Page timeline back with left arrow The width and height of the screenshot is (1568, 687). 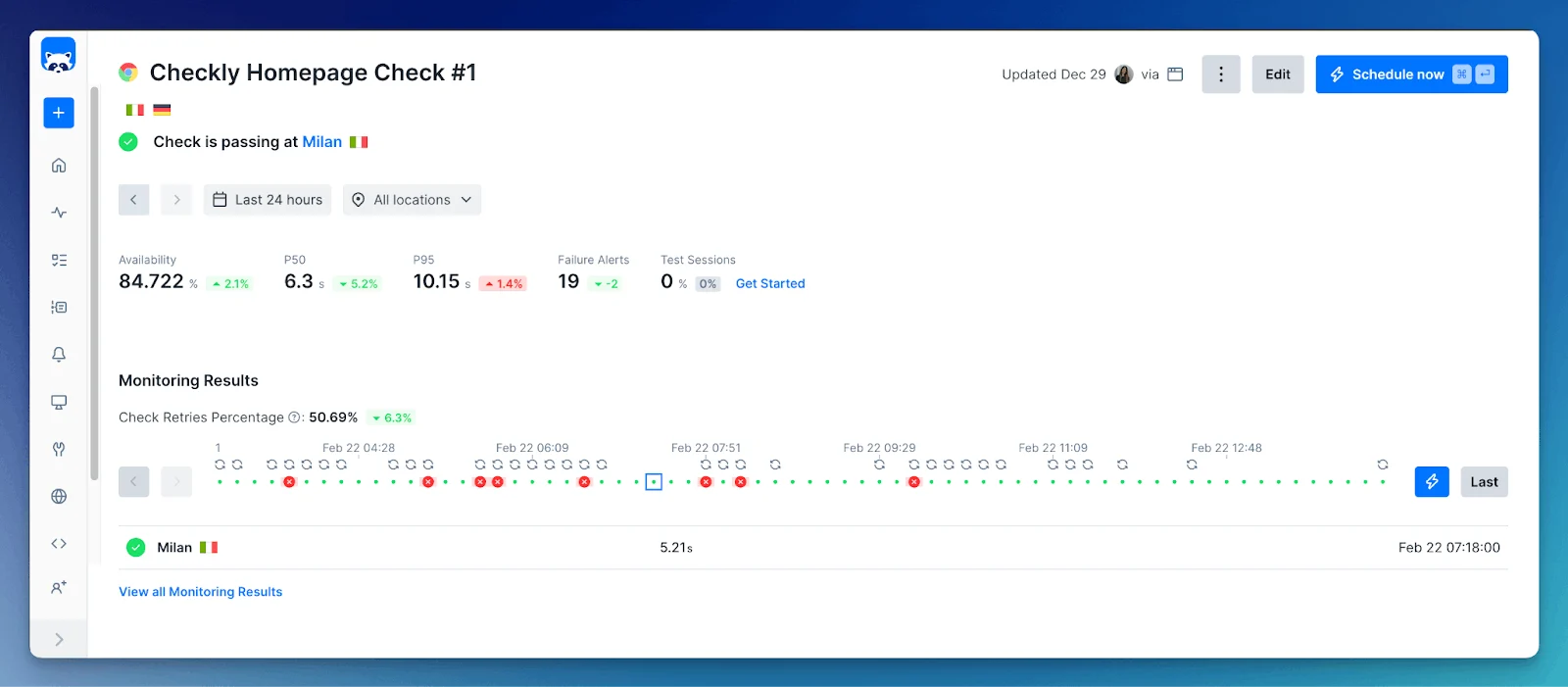pos(134,481)
